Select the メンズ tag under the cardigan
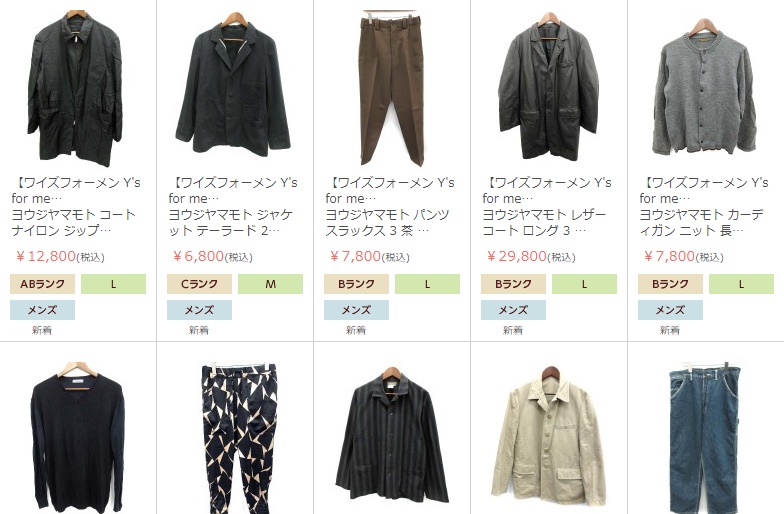Screen dimensions: 784x514 point(670,310)
